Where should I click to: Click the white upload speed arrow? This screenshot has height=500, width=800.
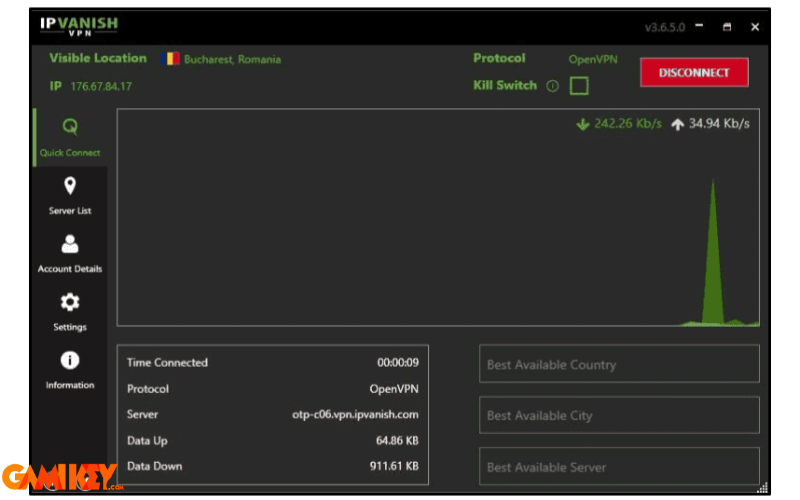[677, 124]
